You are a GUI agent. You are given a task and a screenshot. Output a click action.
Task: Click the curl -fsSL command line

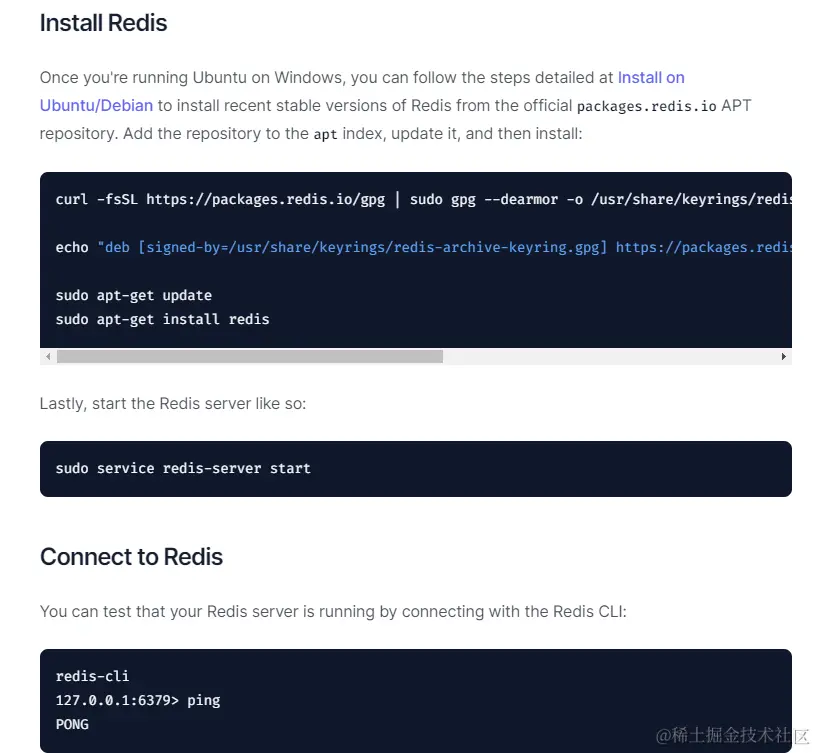(424, 200)
